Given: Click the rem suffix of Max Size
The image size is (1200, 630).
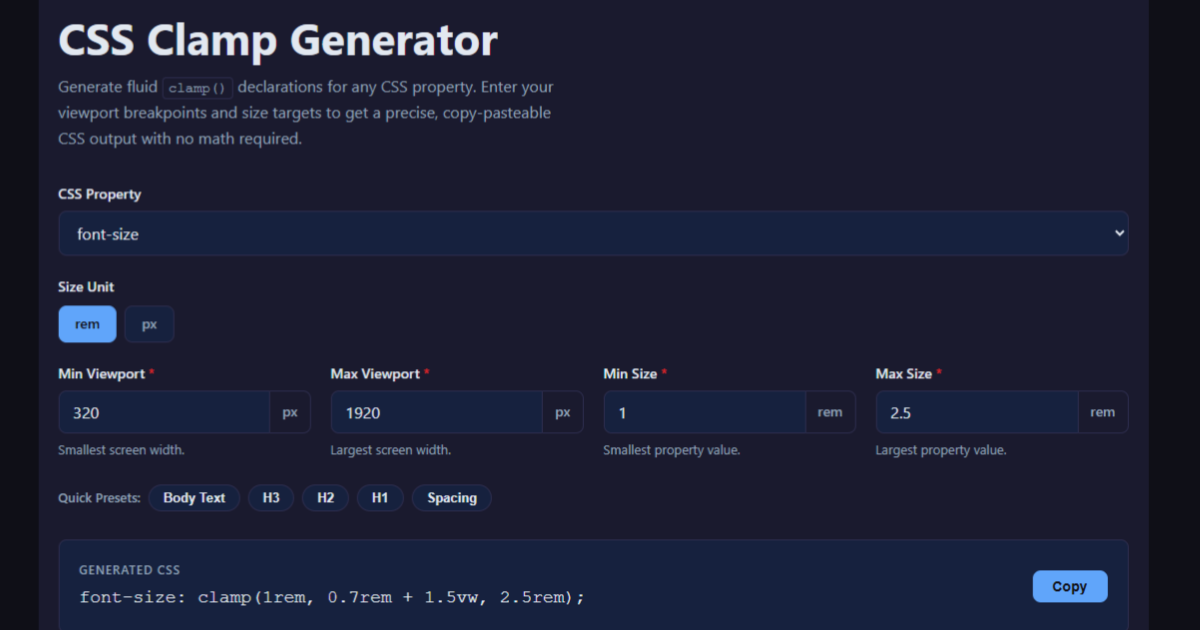Looking at the screenshot, I should [x=1103, y=412].
